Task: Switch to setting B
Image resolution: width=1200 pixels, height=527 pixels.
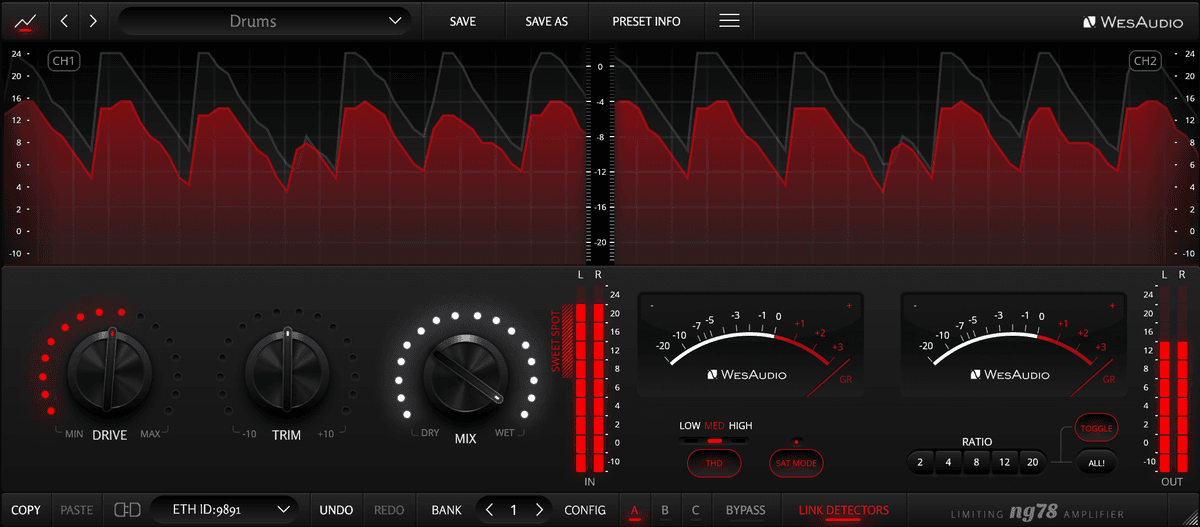Action: 665,510
